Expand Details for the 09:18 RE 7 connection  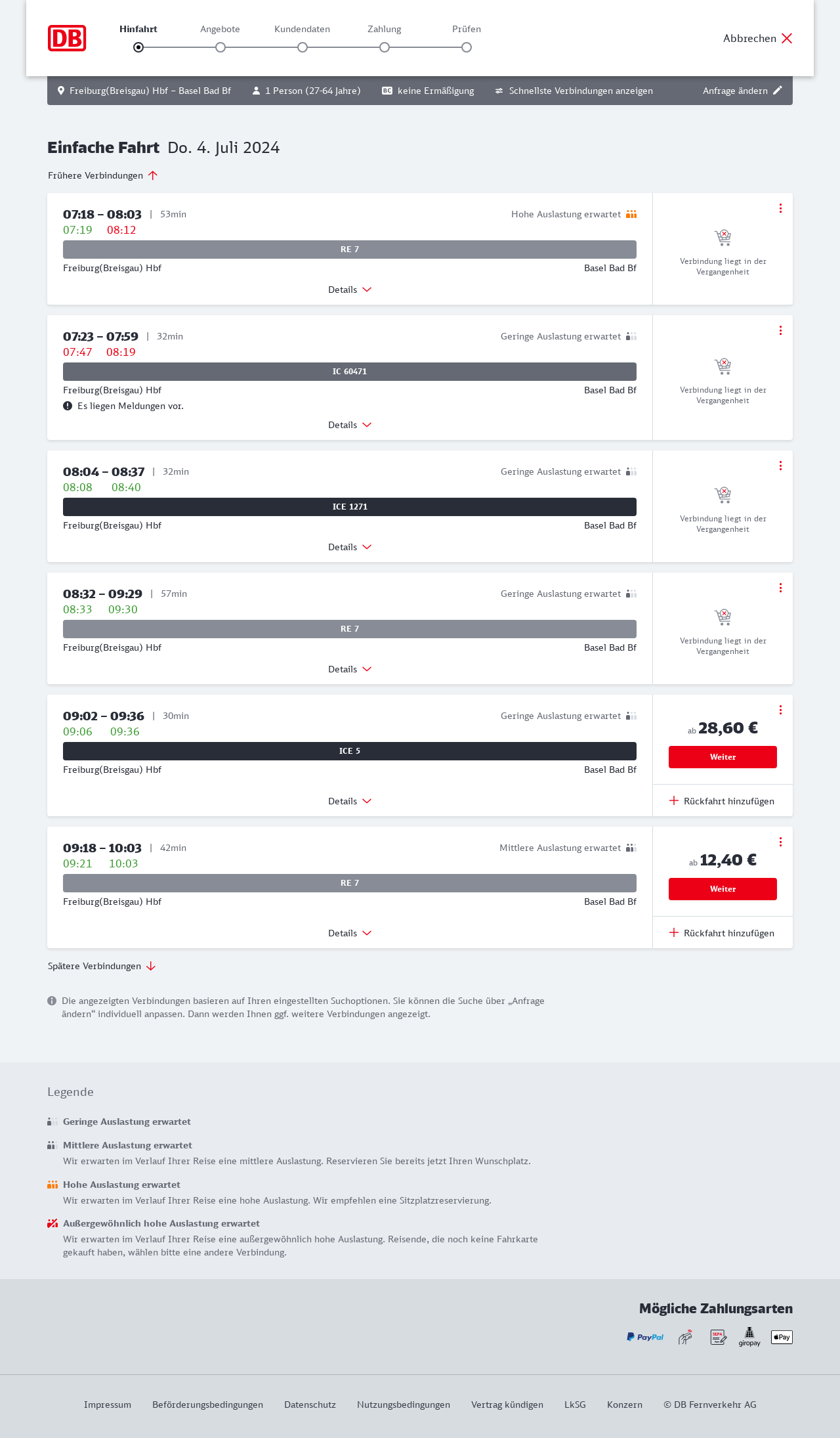(x=350, y=933)
